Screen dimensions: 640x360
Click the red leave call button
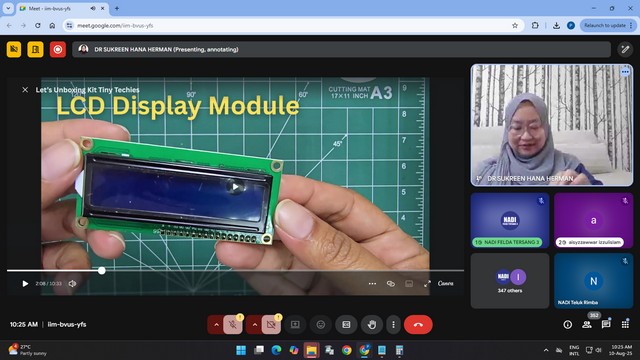[418, 324]
